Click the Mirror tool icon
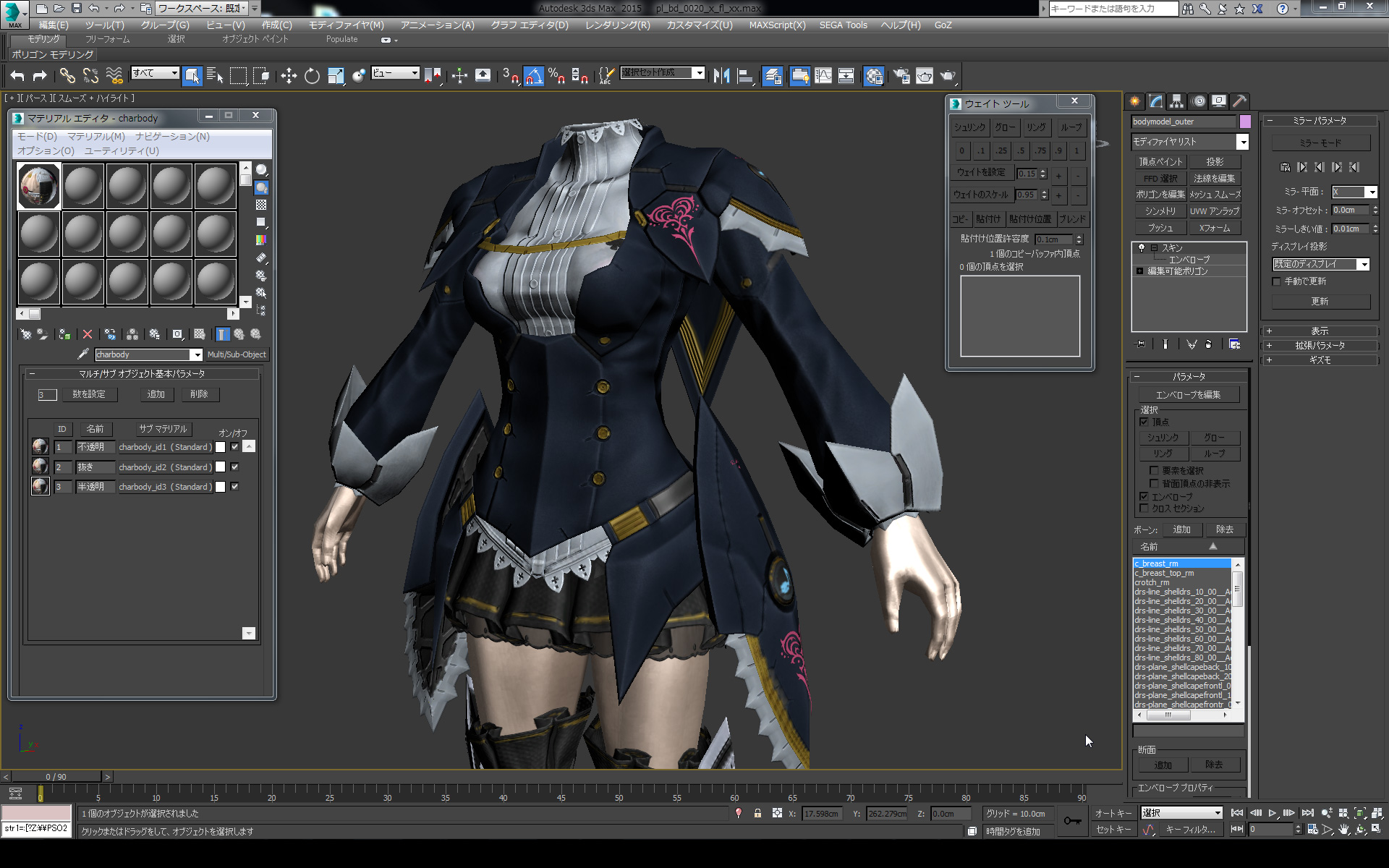Image resolution: width=1389 pixels, height=868 pixels. [x=721, y=75]
